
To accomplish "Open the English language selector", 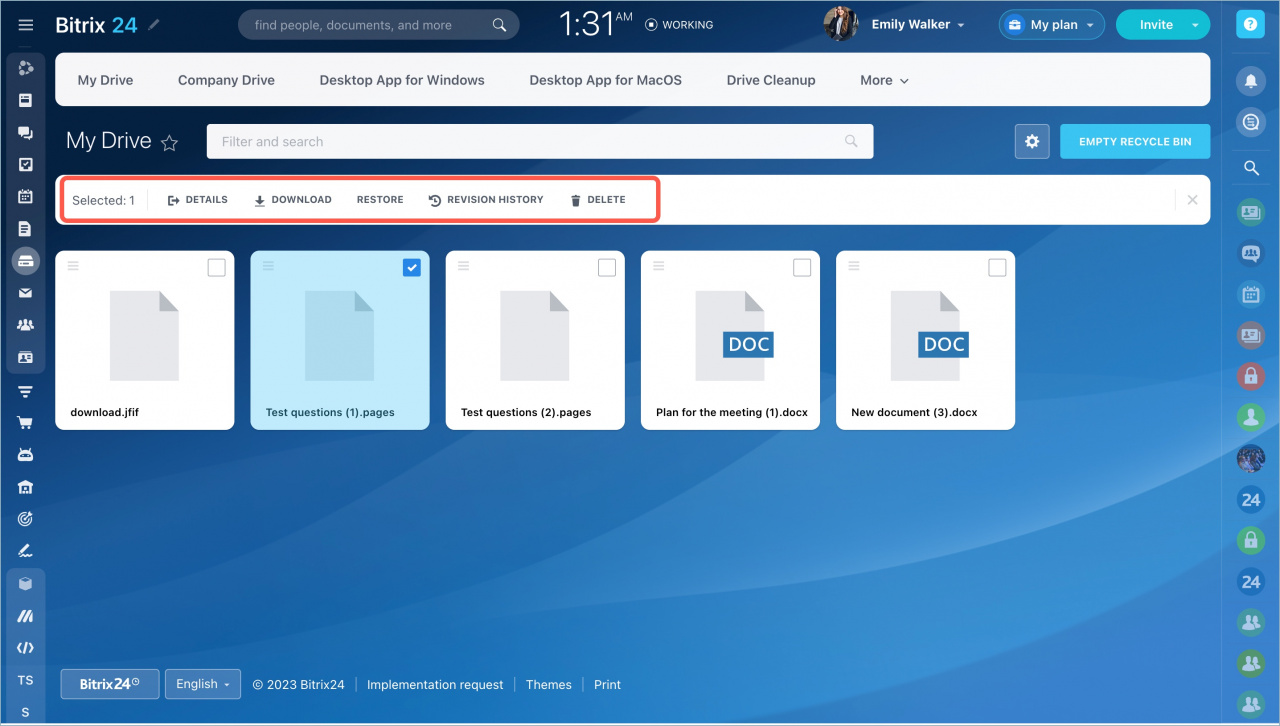I will 203,684.
